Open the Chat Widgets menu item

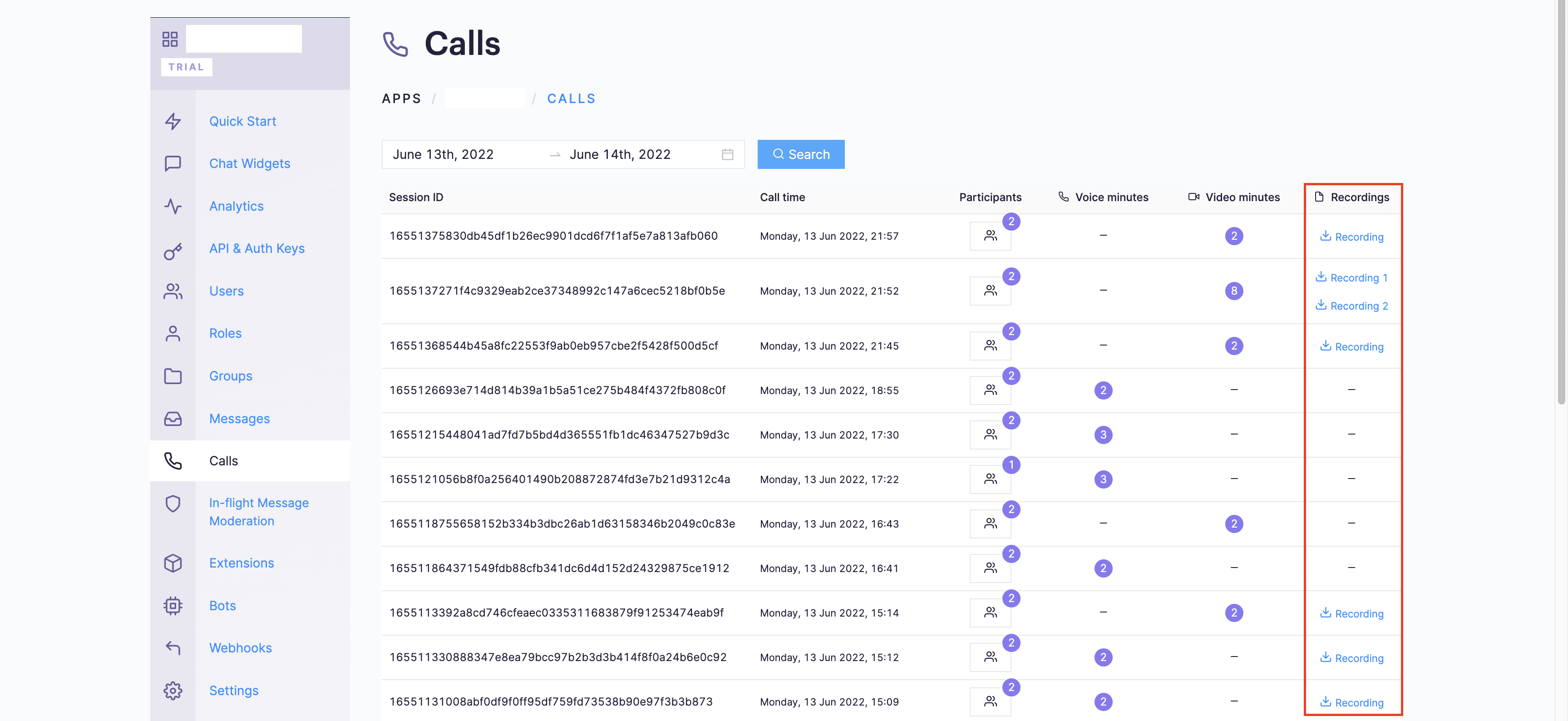249,163
